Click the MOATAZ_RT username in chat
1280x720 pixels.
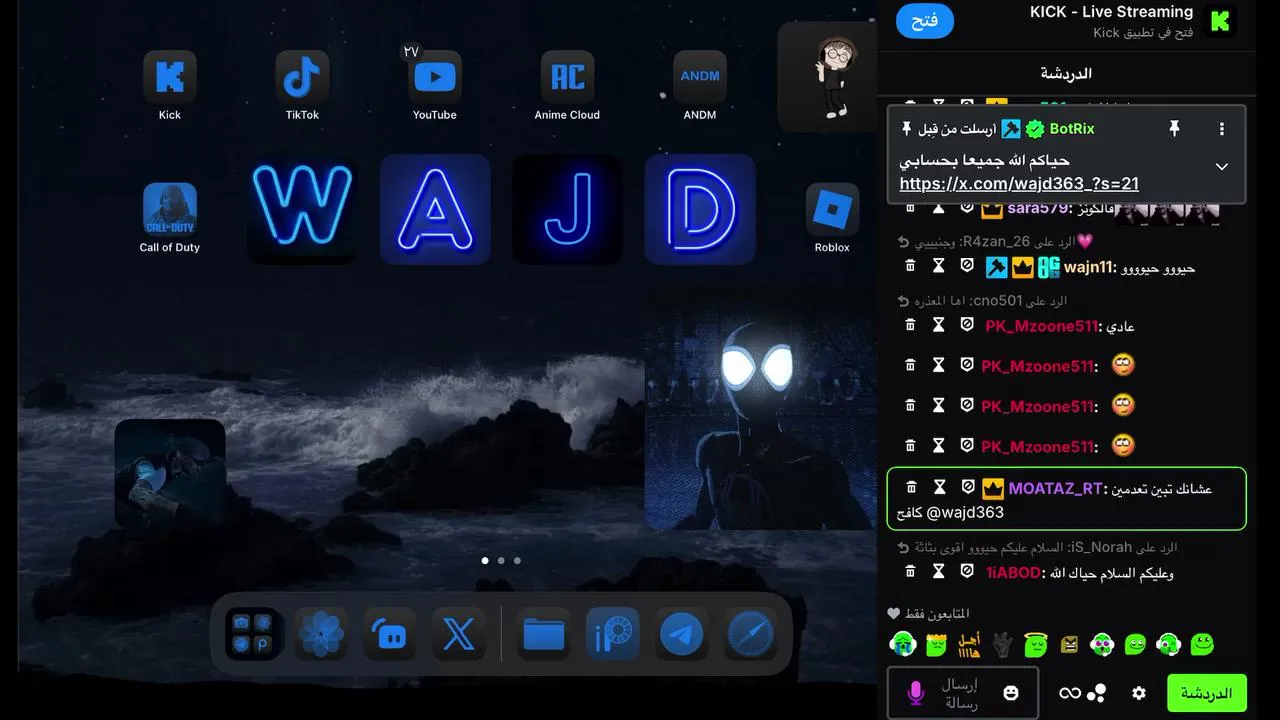1056,488
